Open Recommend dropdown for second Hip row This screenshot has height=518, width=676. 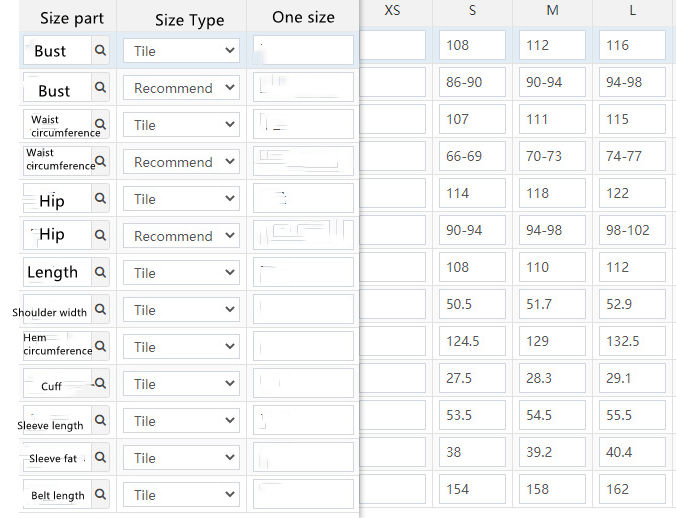181,236
